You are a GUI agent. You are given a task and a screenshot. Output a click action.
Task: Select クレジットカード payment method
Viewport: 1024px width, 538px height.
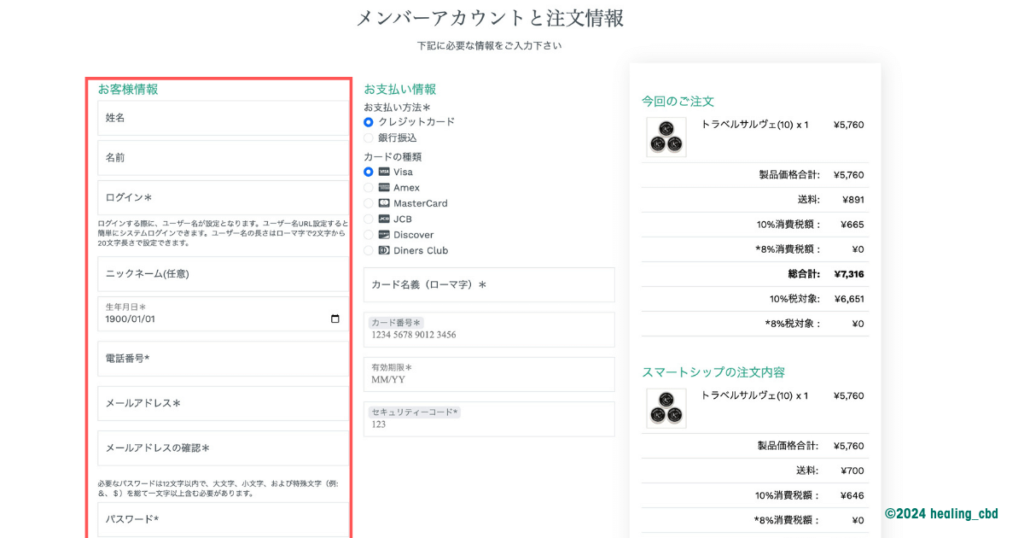pos(369,122)
